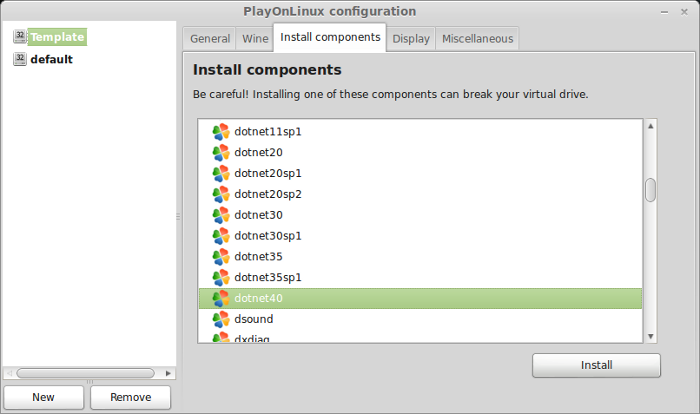Click the dotnet35 clover icon
The width and height of the screenshot is (700, 414).
click(x=221, y=257)
